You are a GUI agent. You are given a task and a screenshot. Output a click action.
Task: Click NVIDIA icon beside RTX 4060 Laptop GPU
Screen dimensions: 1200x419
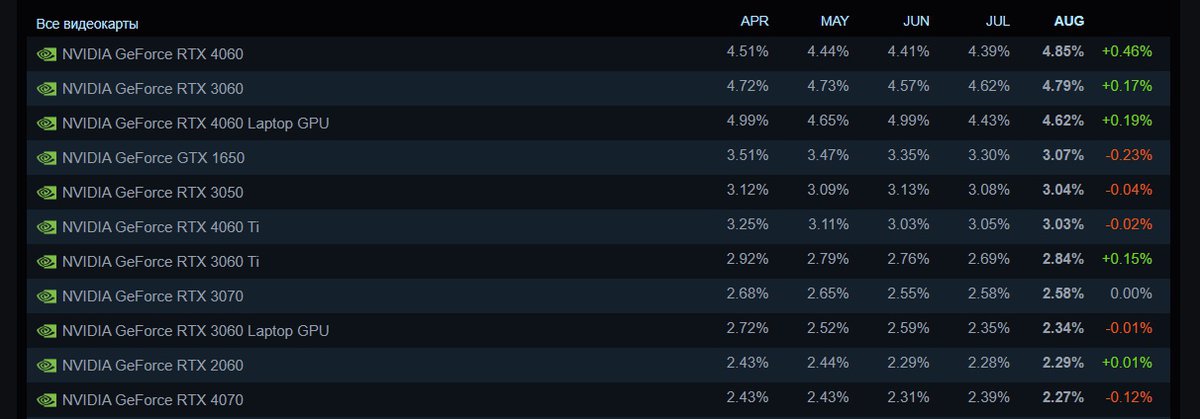click(46, 123)
